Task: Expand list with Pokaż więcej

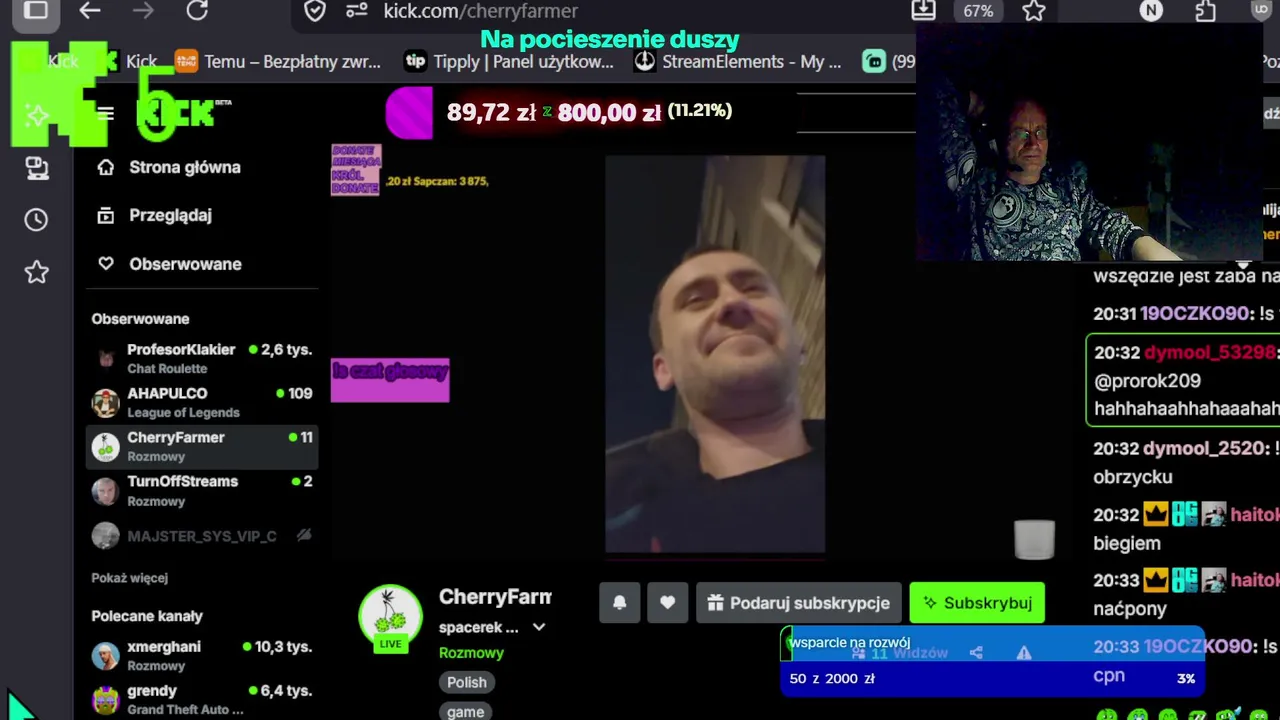Action: pos(130,578)
